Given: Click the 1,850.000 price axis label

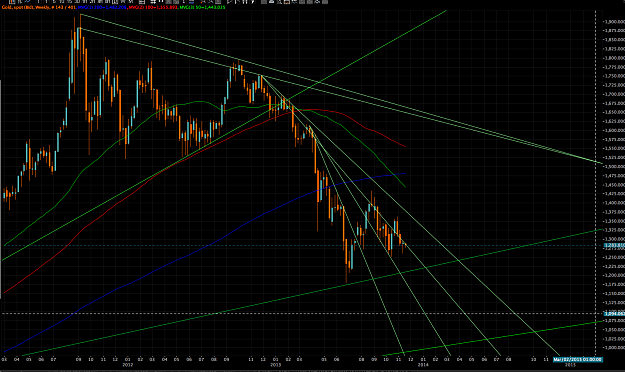Looking at the screenshot, I should [614, 40].
